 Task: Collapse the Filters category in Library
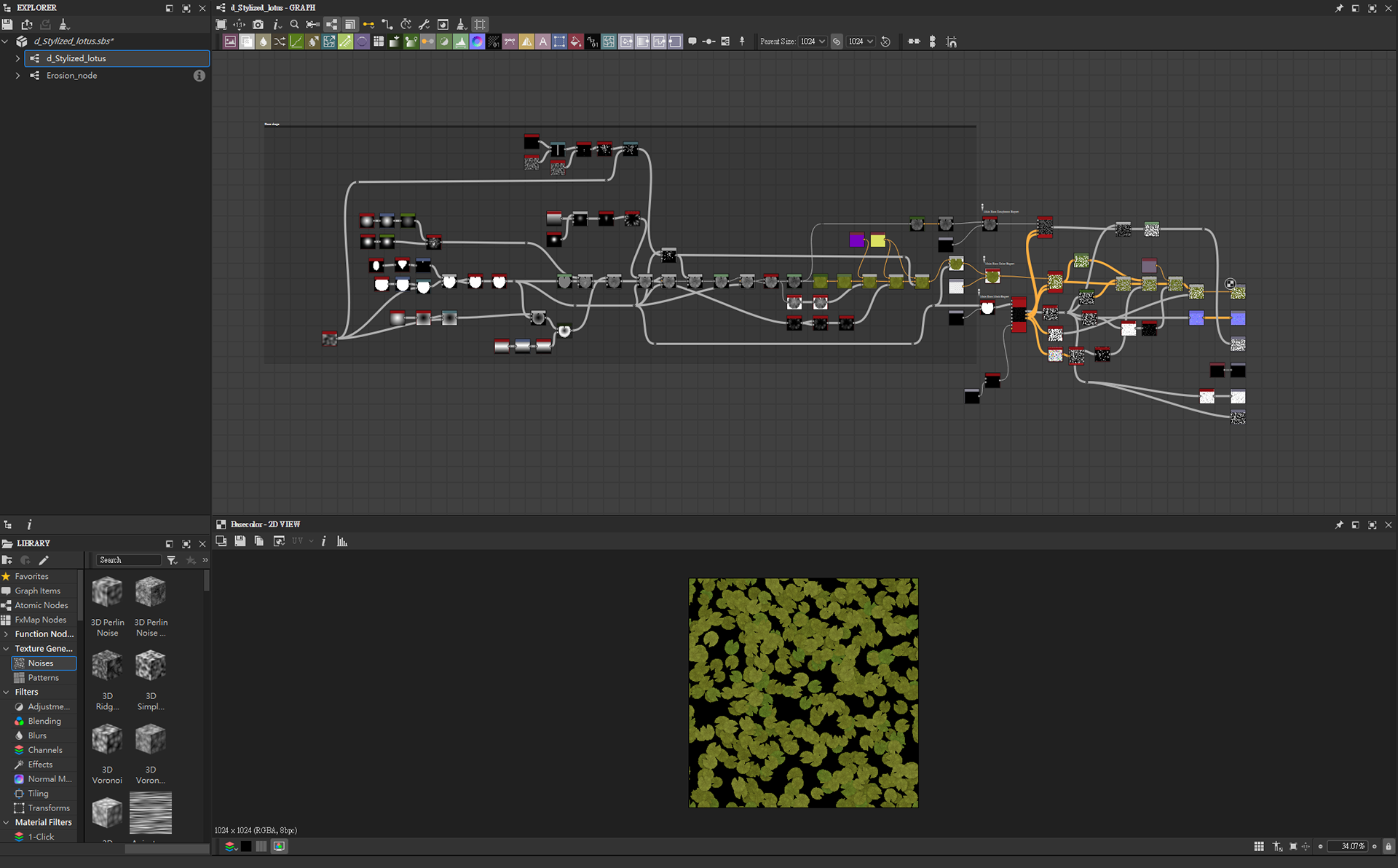point(7,692)
